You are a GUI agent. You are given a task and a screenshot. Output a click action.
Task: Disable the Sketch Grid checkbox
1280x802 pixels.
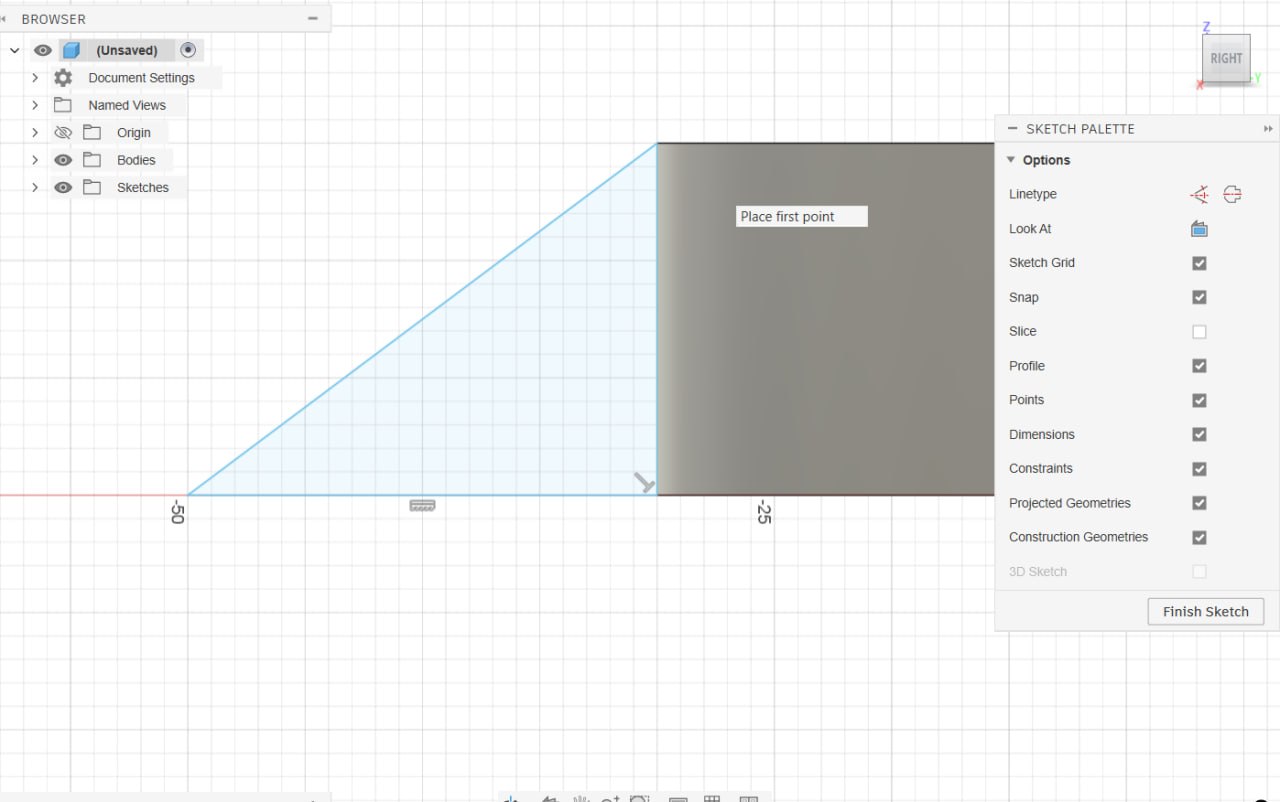point(1199,263)
